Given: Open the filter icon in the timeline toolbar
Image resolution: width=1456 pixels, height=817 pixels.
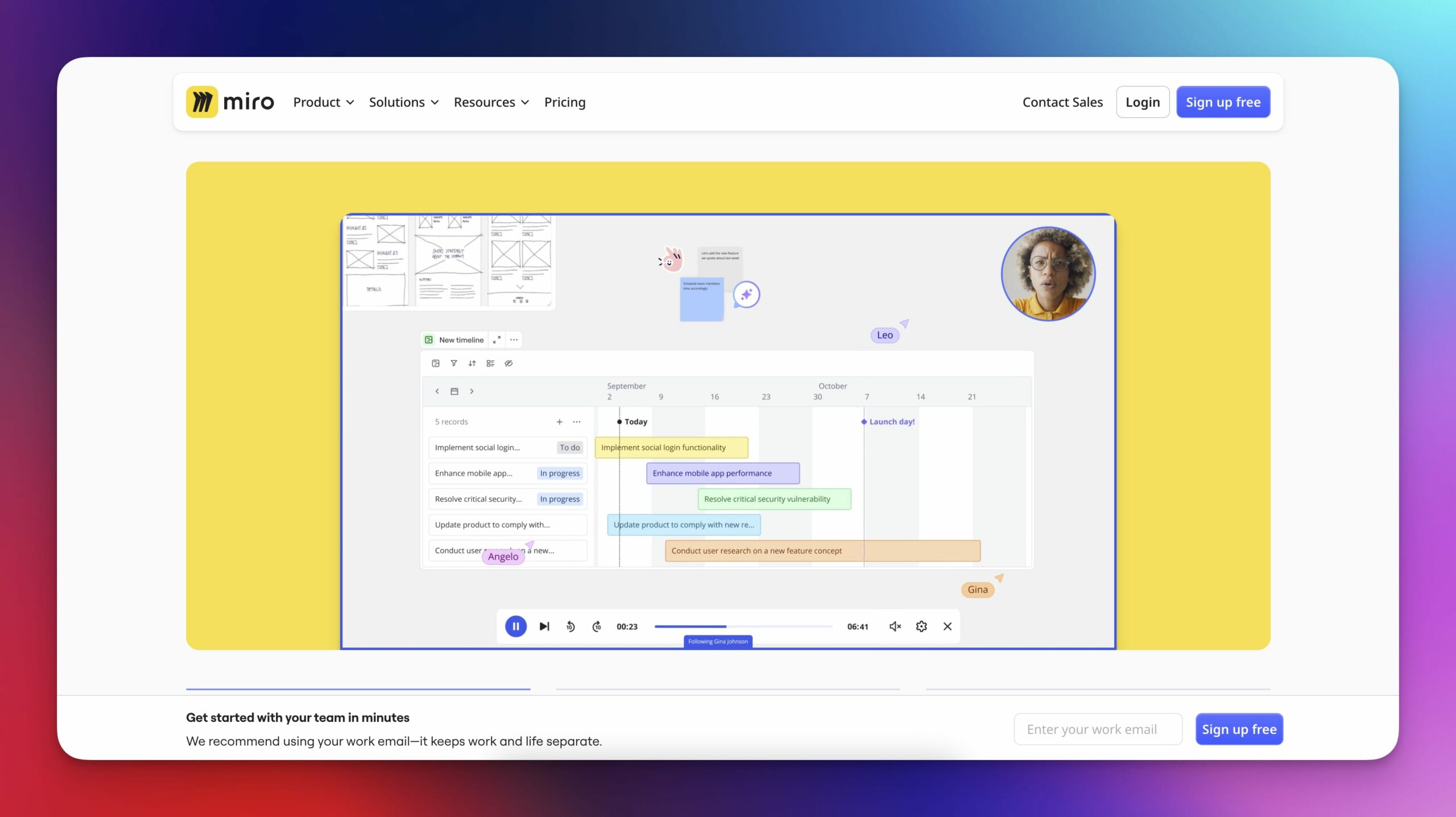Looking at the screenshot, I should pos(454,363).
